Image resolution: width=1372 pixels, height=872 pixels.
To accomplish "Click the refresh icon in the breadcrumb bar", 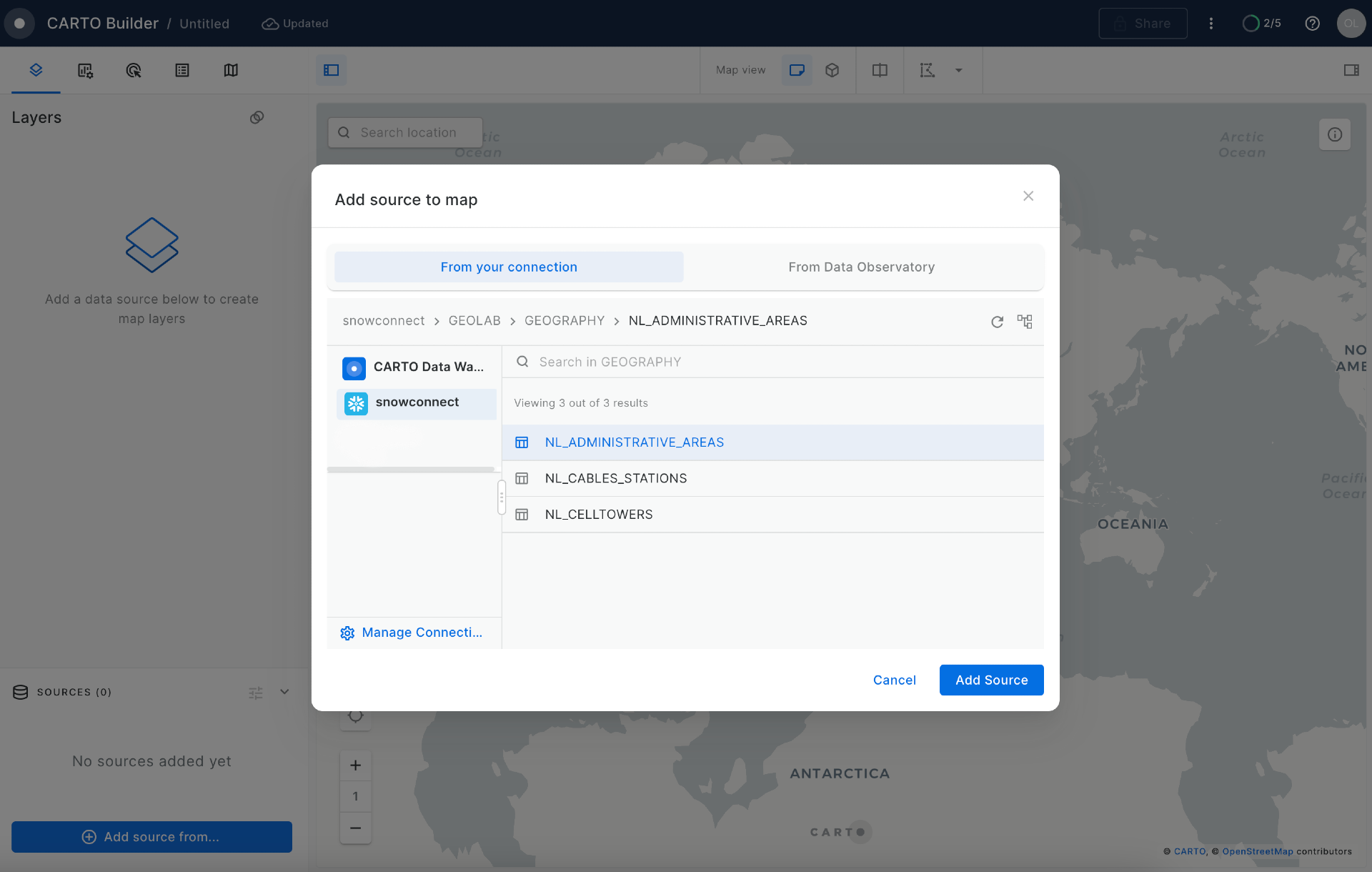I will (x=997, y=322).
